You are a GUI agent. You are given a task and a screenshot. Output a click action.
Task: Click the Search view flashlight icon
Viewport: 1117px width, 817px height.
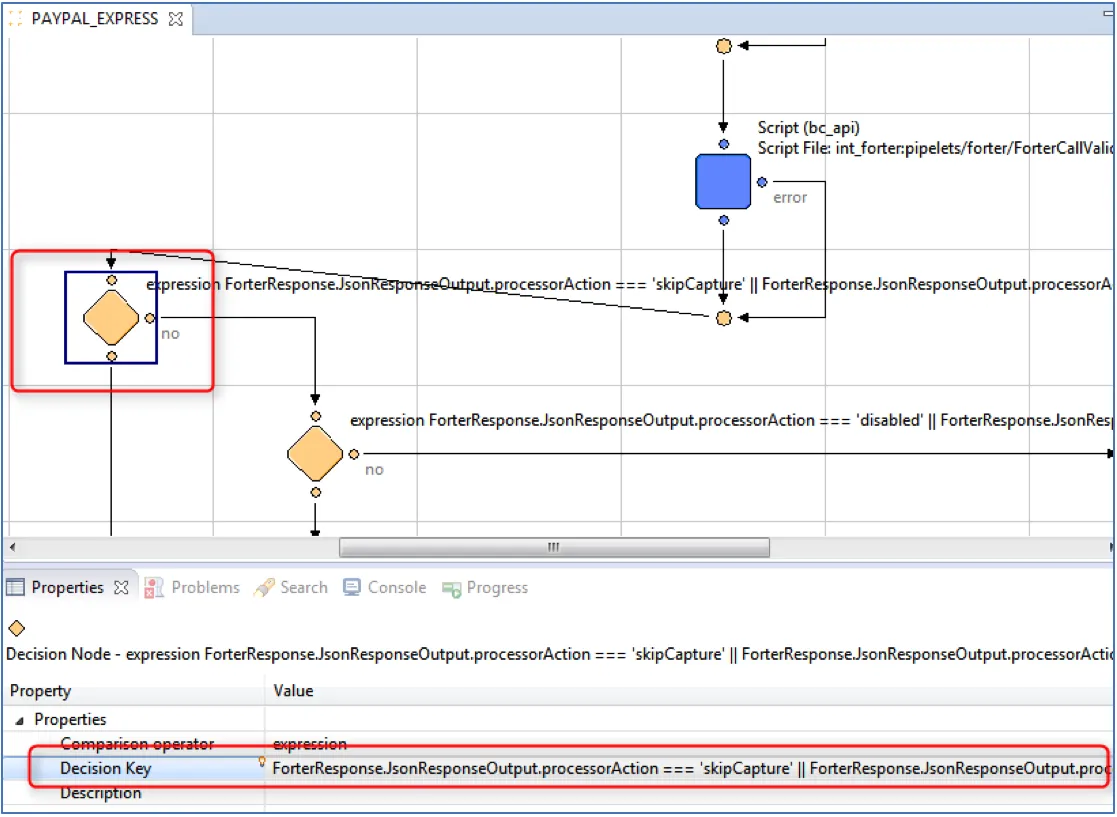[264, 588]
